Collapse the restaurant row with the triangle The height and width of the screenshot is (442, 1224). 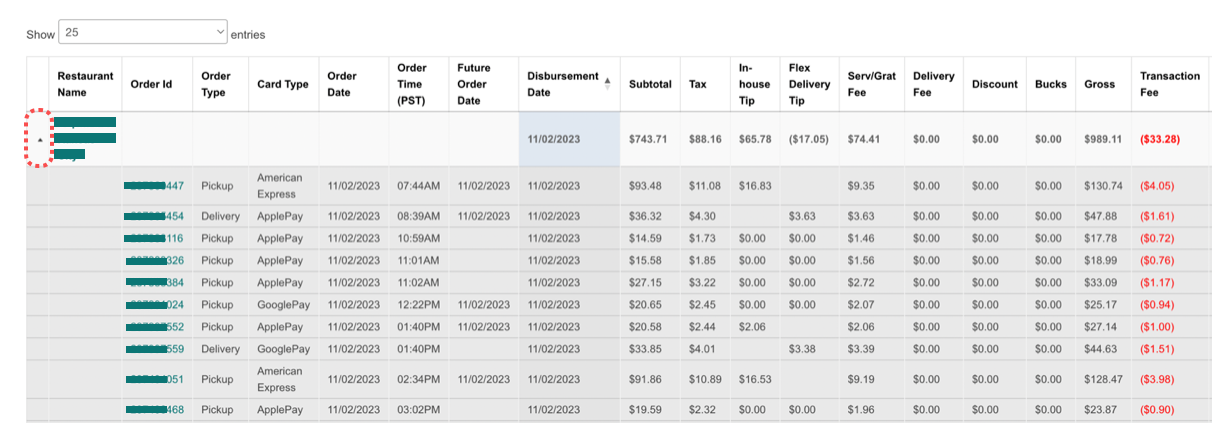click(40, 140)
